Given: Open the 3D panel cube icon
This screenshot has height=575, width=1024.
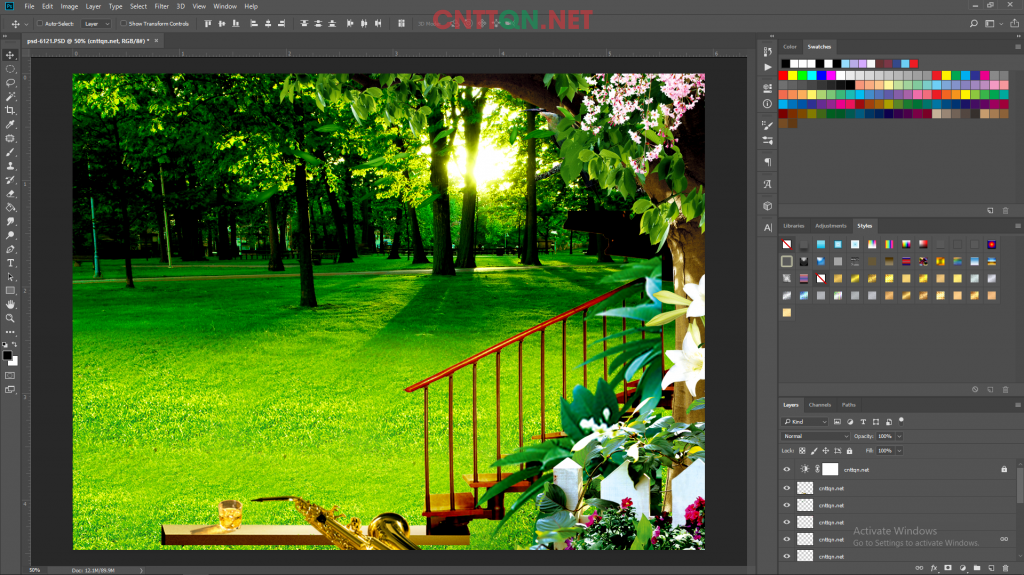Looking at the screenshot, I should tap(767, 206).
